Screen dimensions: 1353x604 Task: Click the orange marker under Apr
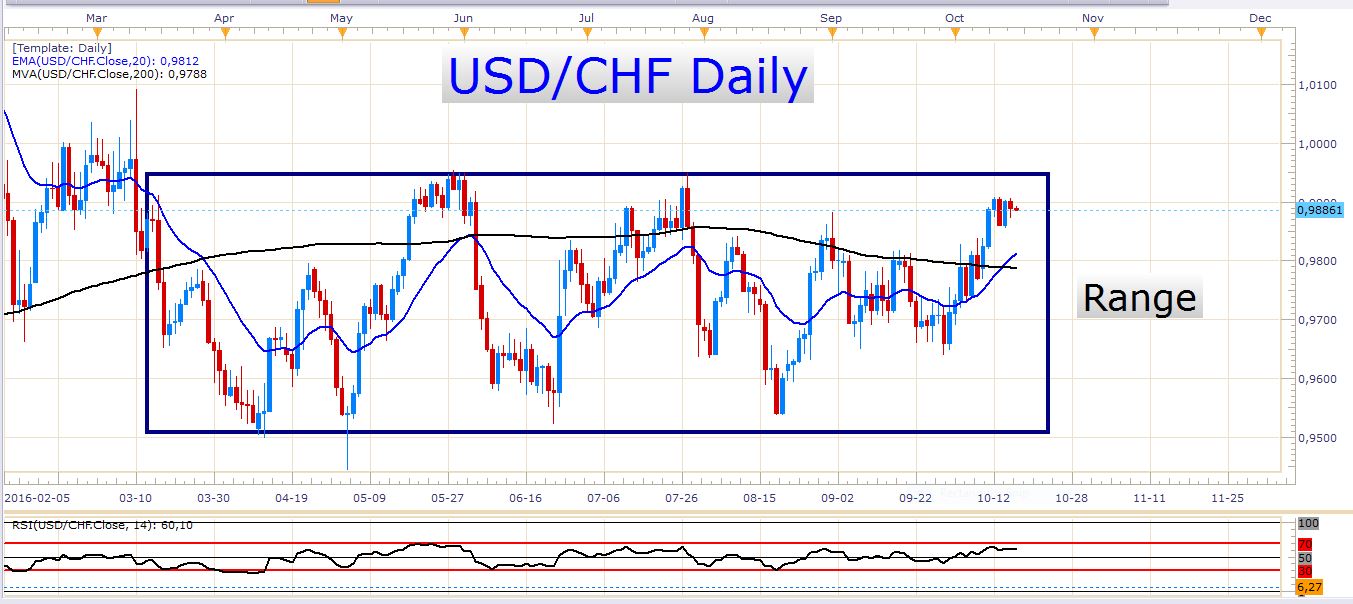coord(224,35)
